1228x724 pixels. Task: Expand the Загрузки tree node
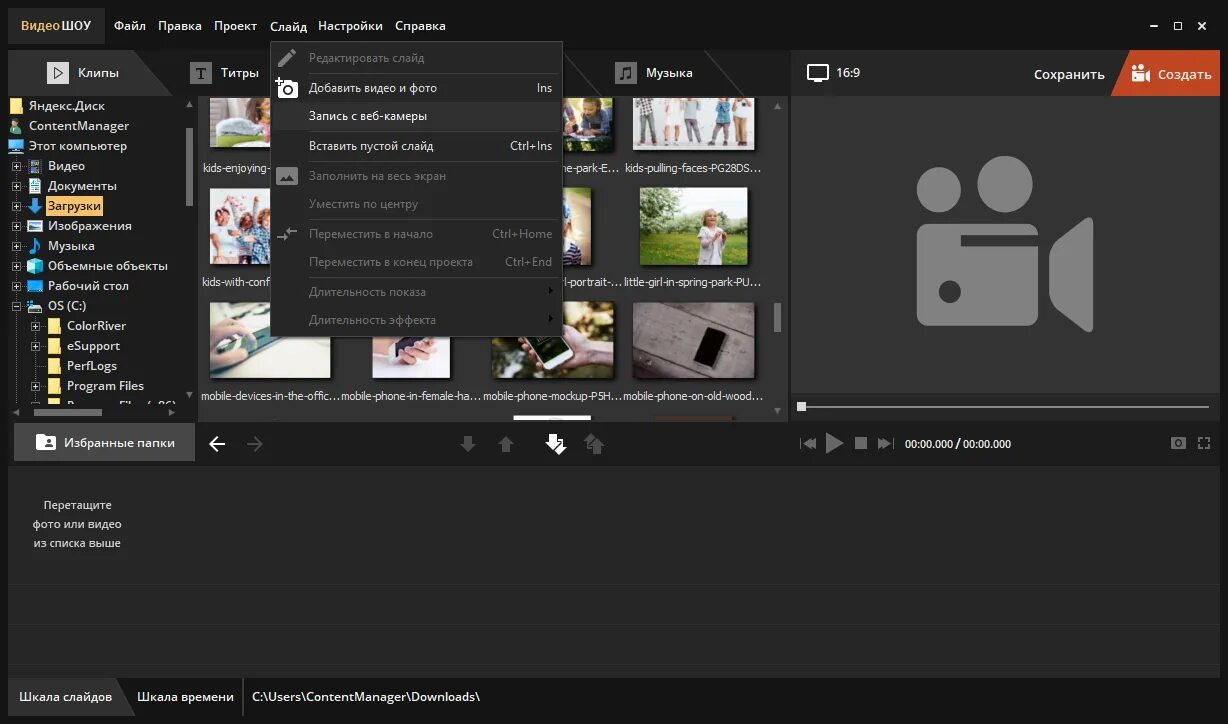[x=17, y=206]
